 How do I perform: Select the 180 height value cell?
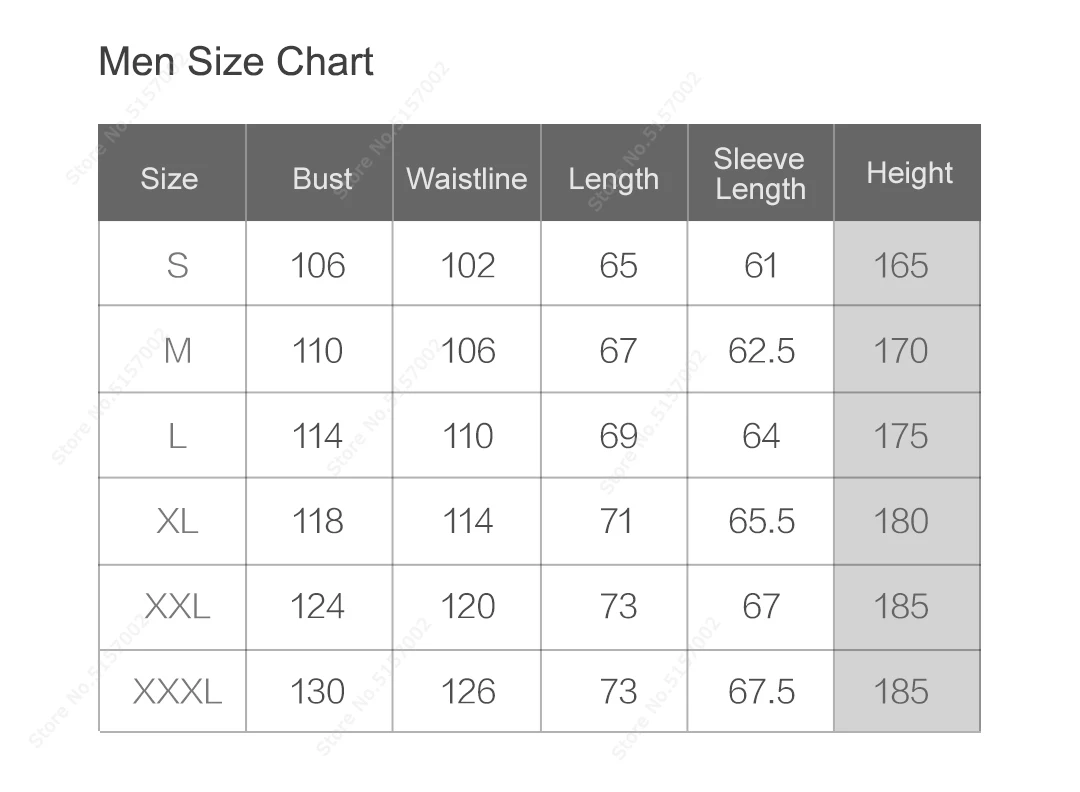[x=901, y=521]
